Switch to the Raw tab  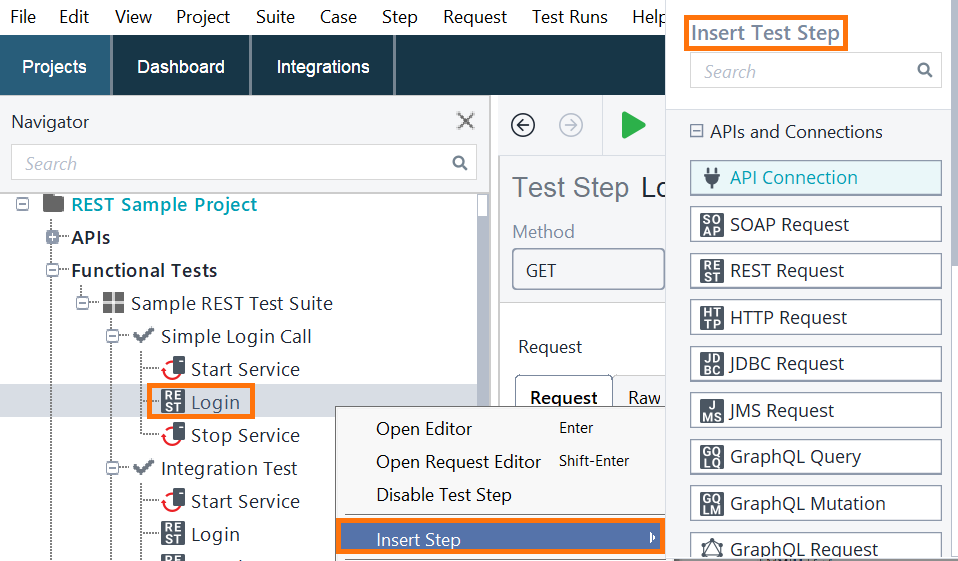tap(644, 397)
